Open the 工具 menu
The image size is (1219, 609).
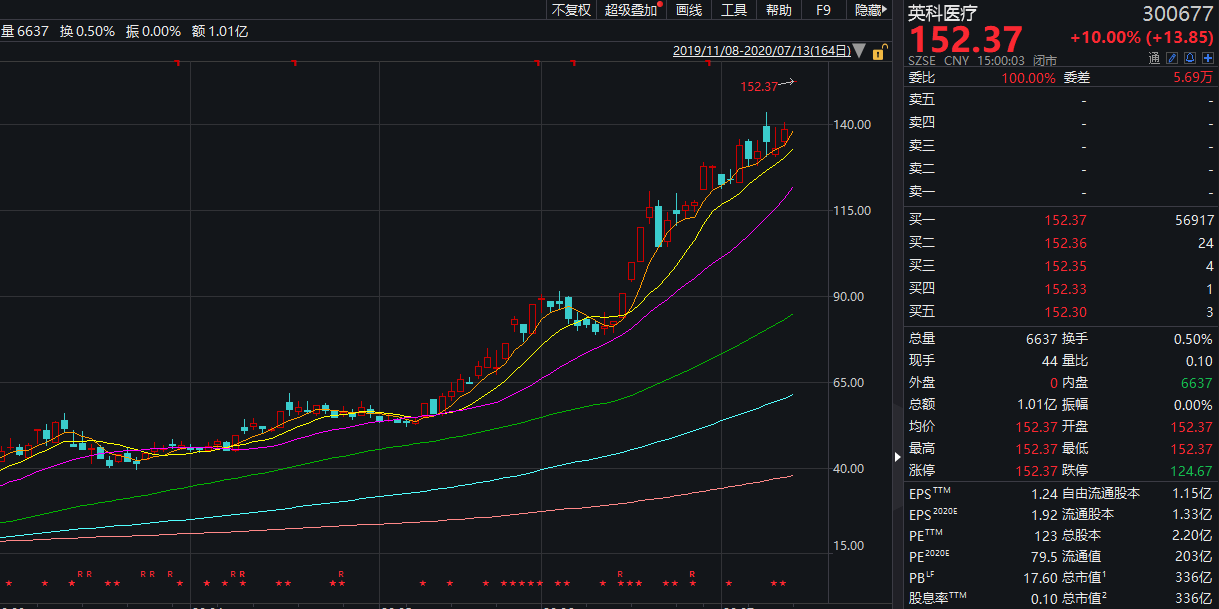pyautogui.click(x=734, y=10)
